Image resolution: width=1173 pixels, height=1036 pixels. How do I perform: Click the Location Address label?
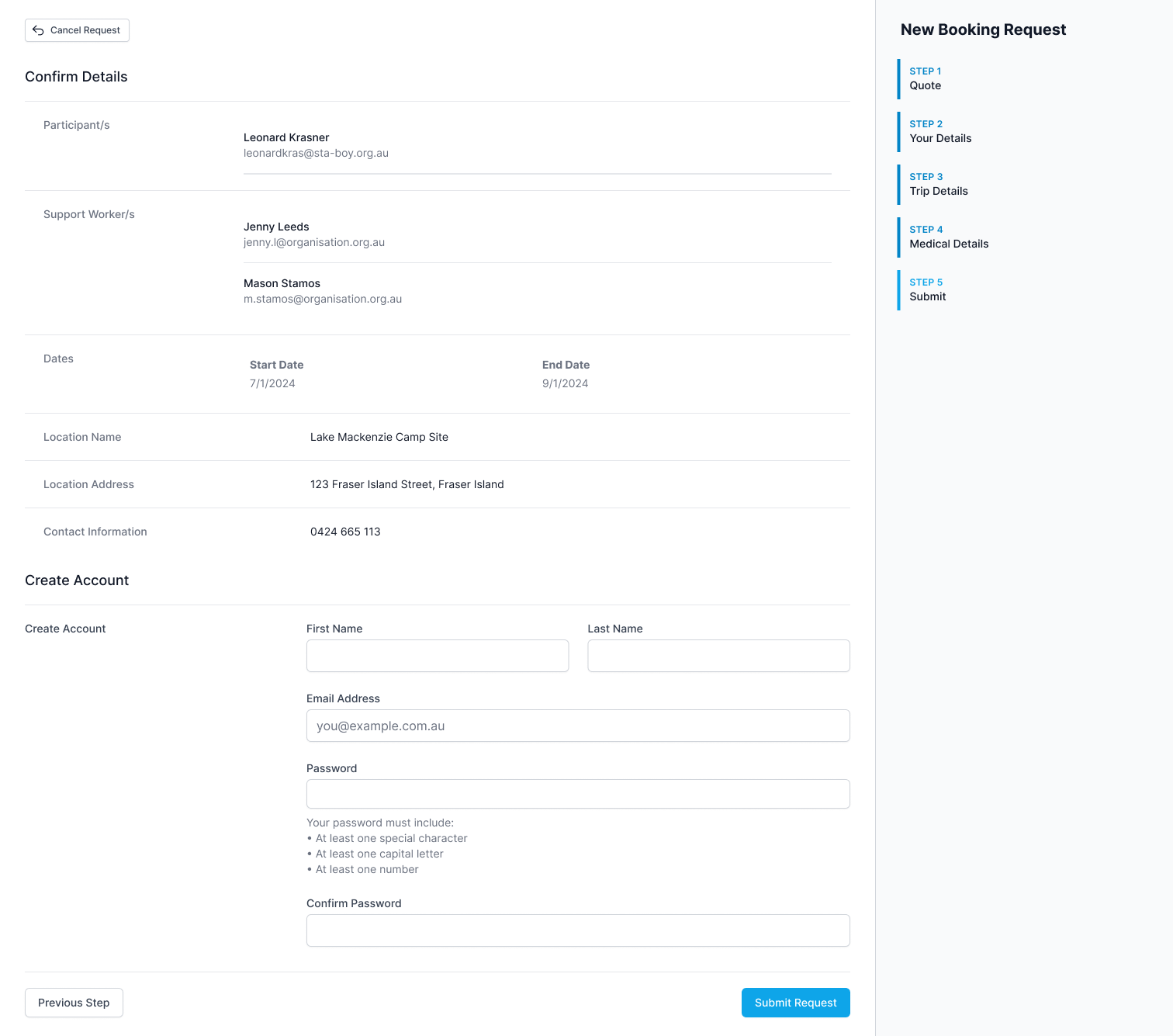[88, 484]
